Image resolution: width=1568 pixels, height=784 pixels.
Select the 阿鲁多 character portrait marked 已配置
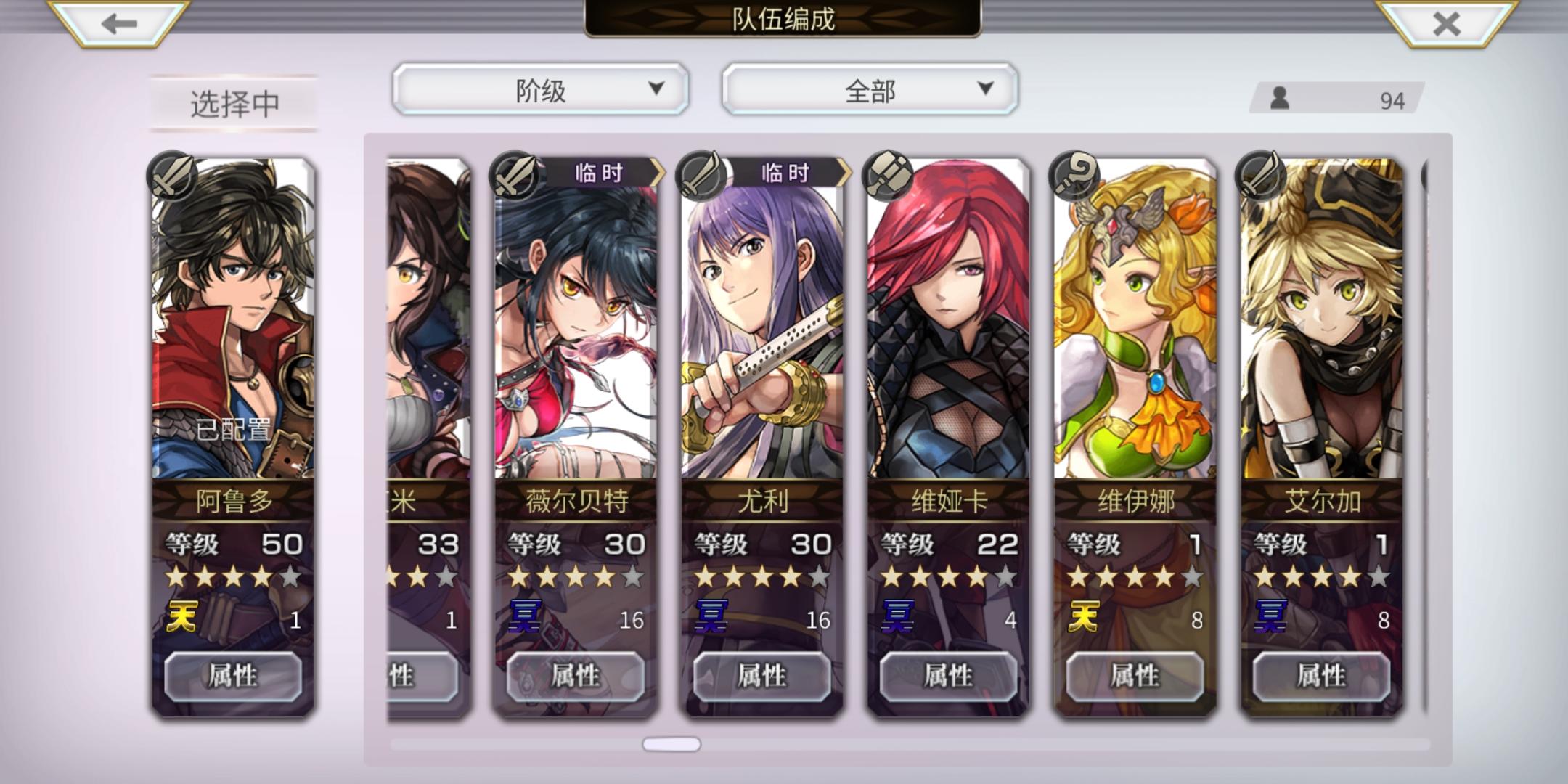pyautogui.click(x=234, y=319)
